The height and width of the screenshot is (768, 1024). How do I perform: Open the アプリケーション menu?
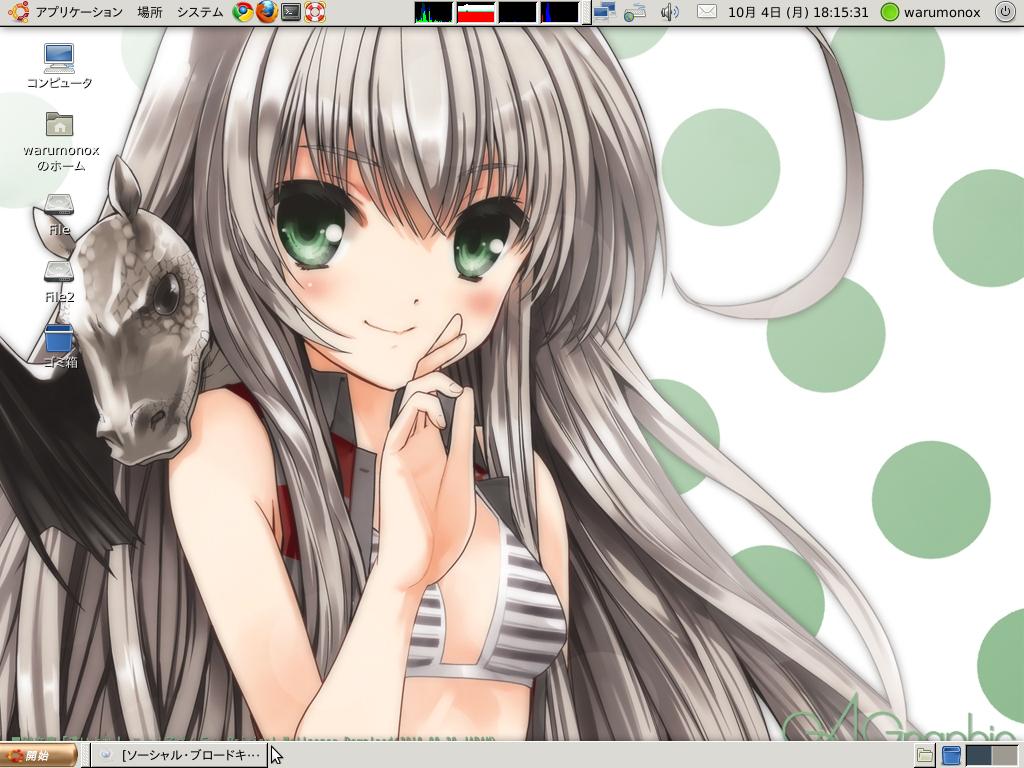tap(78, 12)
